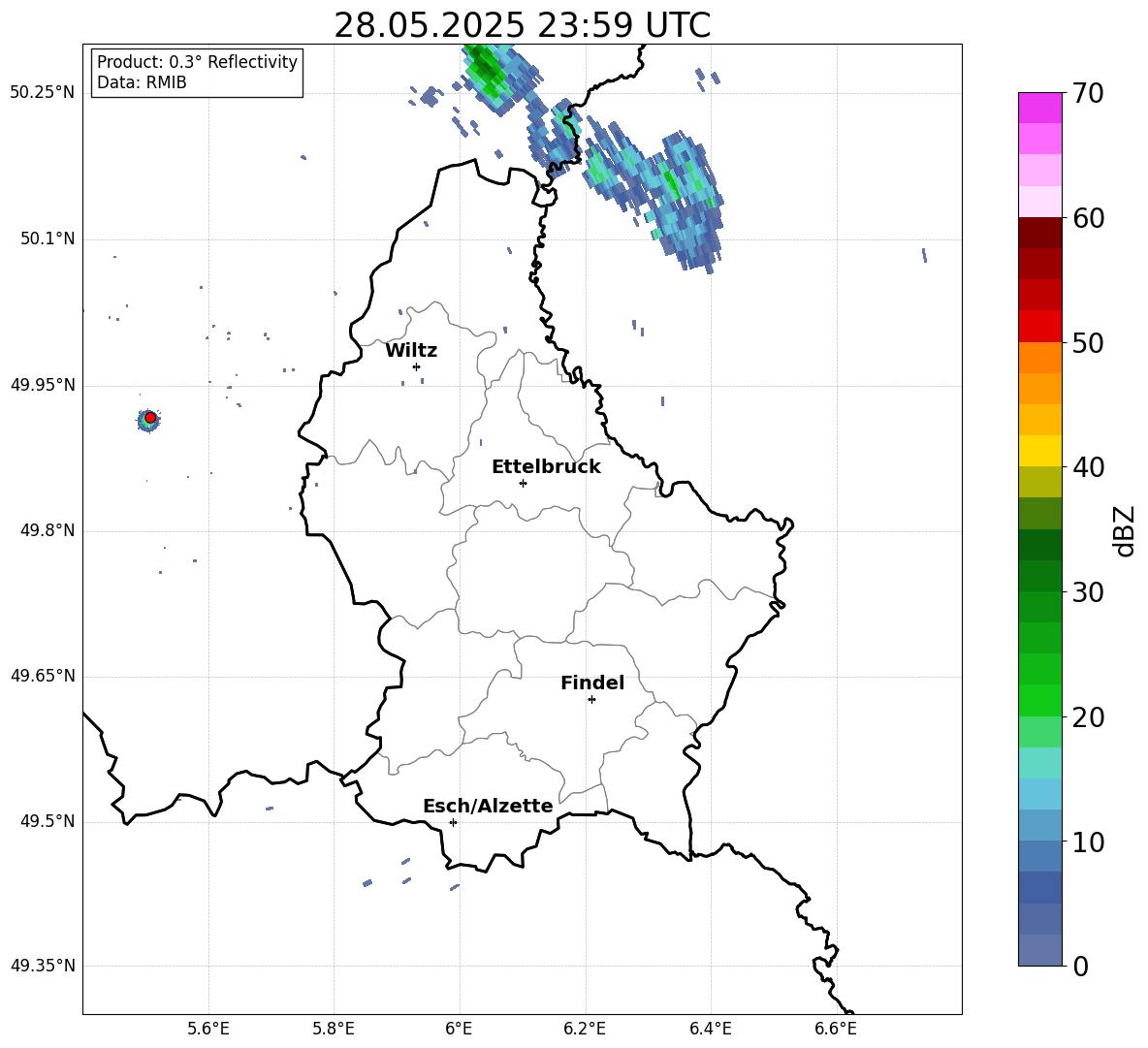Click the green radar echo at top edge
Viewport: 1148px width, 1048px height.
pyautogui.click(x=502, y=78)
